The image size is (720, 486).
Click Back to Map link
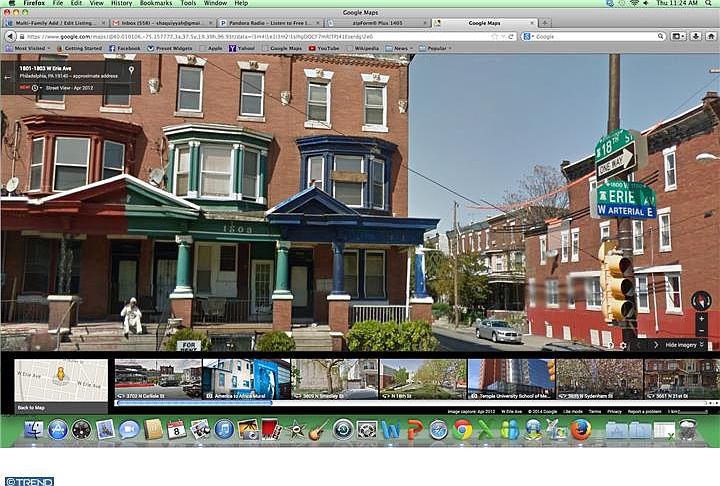point(31,407)
